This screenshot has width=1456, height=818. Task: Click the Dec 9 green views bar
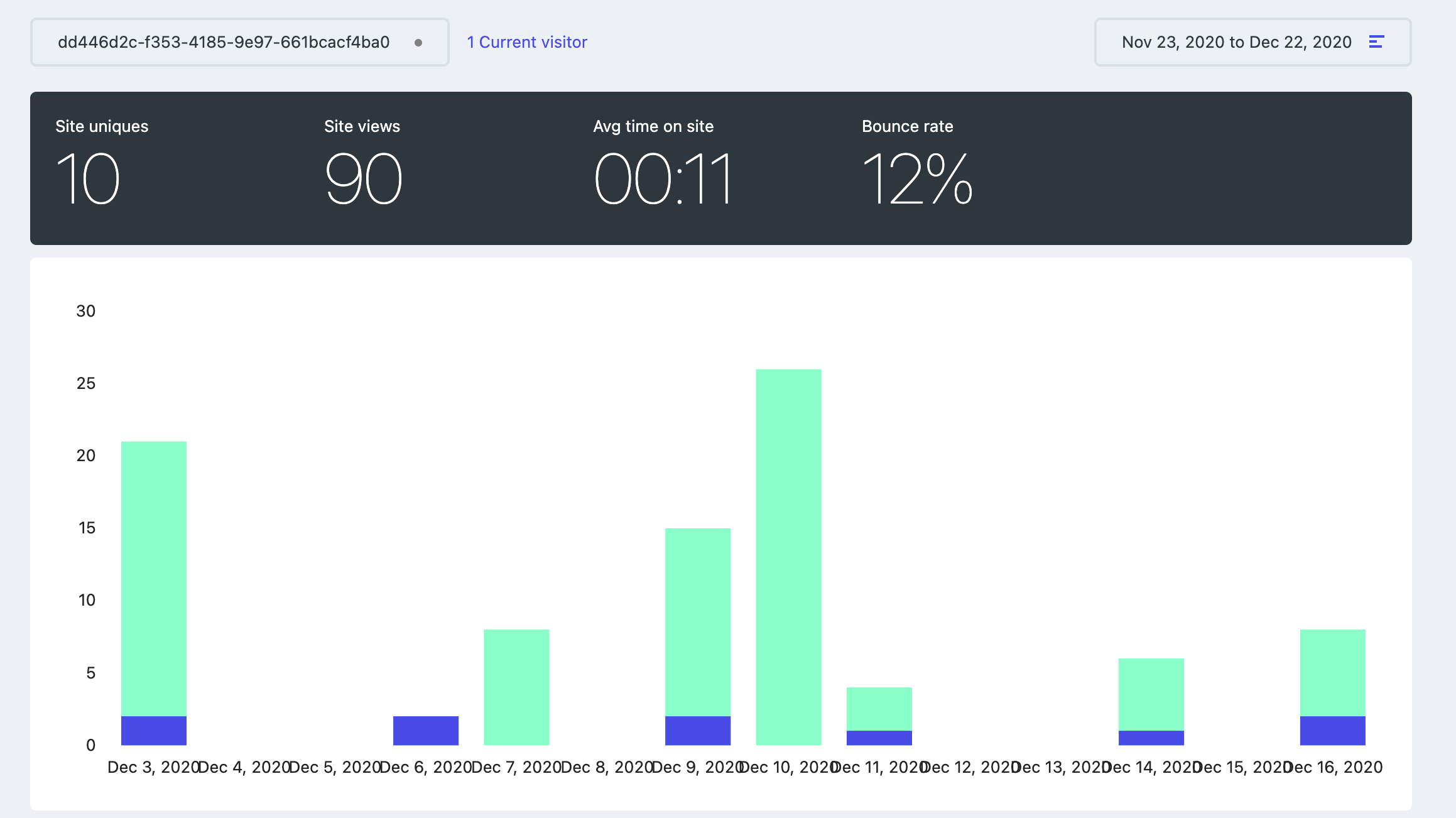(x=698, y=622)
